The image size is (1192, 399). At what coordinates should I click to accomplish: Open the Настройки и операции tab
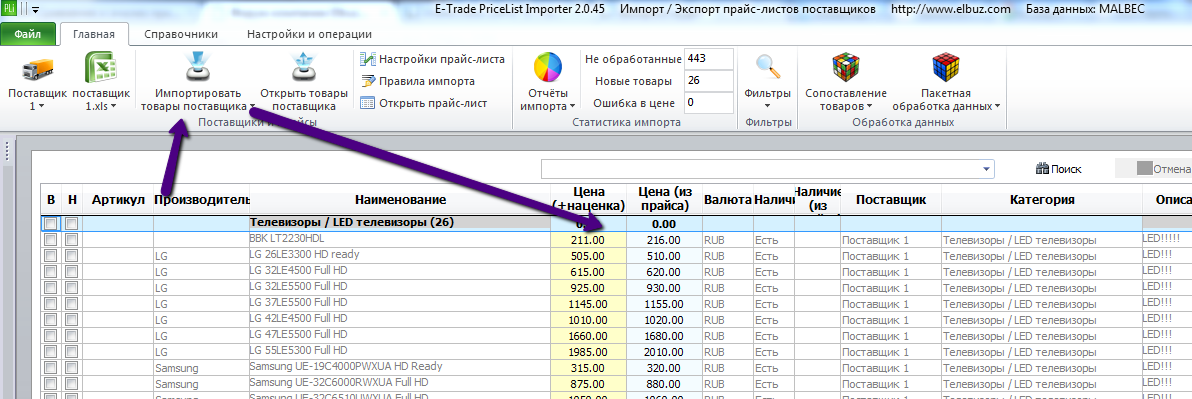point(309,34)
